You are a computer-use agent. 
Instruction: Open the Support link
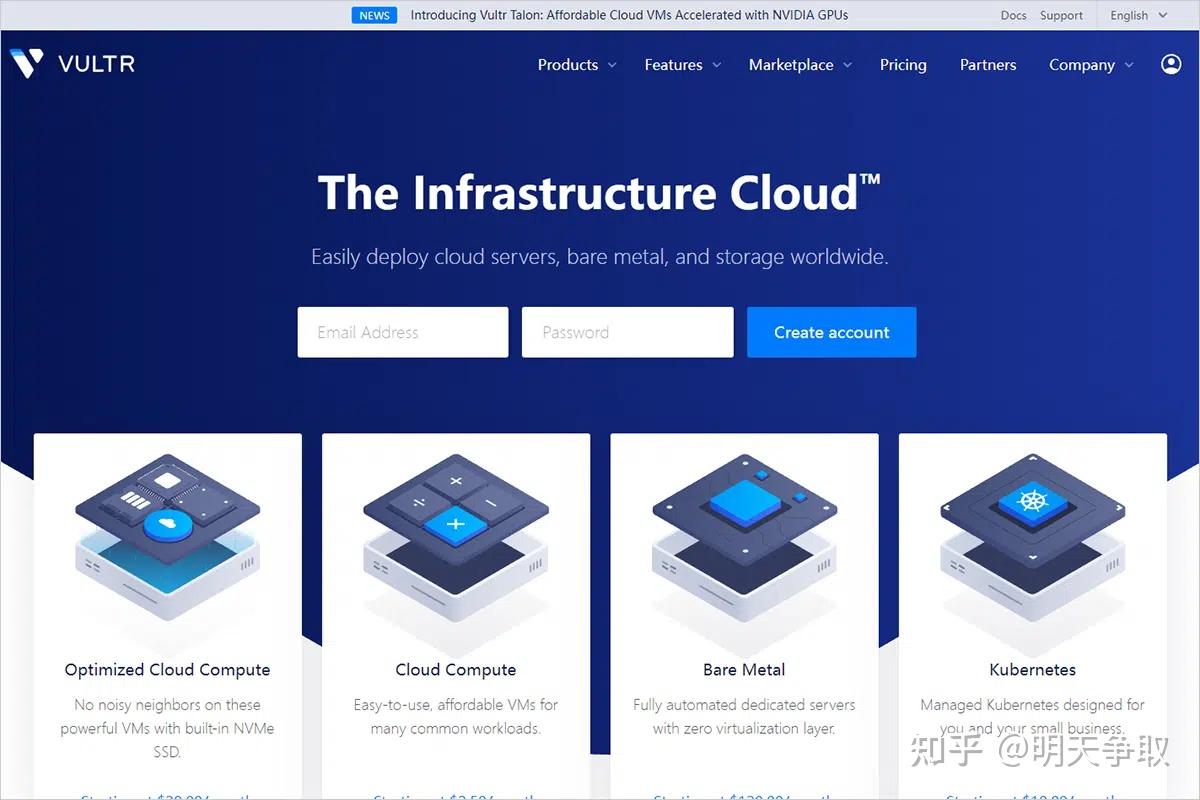(1061, 15)
